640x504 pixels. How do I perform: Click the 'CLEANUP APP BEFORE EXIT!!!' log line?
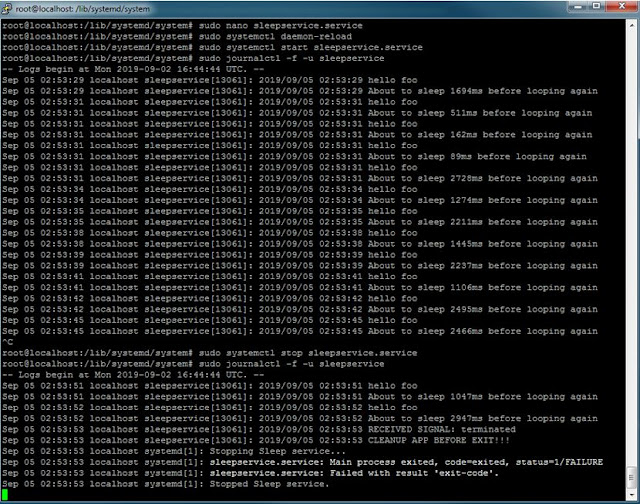[x=256, y=440]
